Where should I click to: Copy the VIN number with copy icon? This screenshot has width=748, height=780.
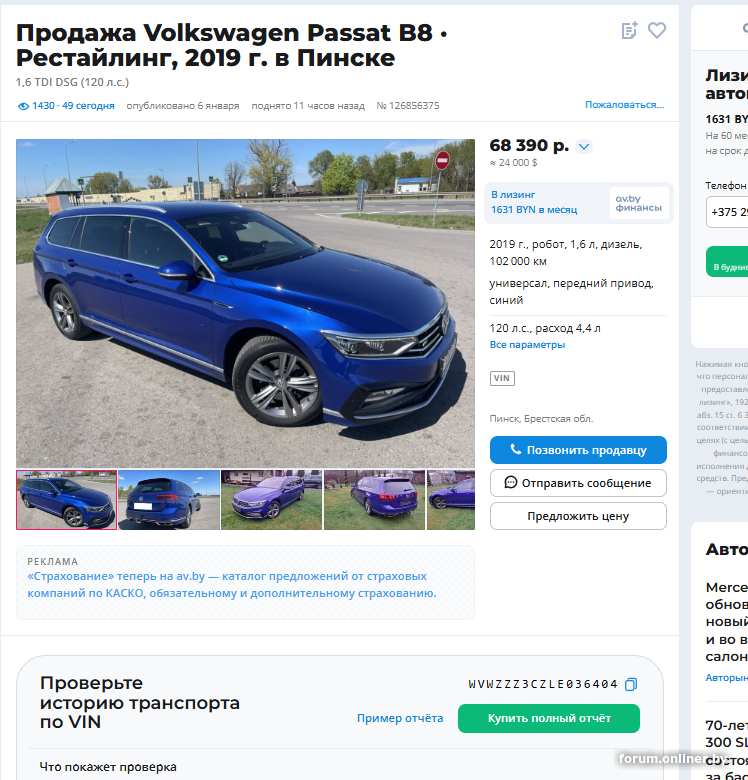click(631, 684)
